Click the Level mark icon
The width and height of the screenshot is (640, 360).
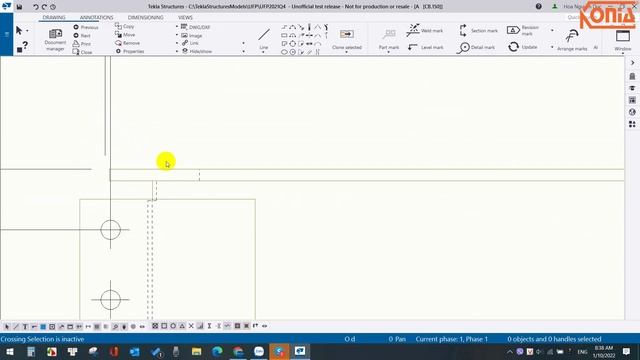click(x=413, y=47)
